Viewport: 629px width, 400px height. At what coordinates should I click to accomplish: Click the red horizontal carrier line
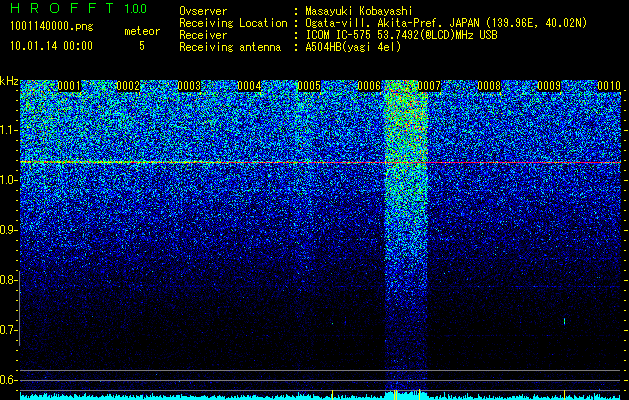[320, 162]
